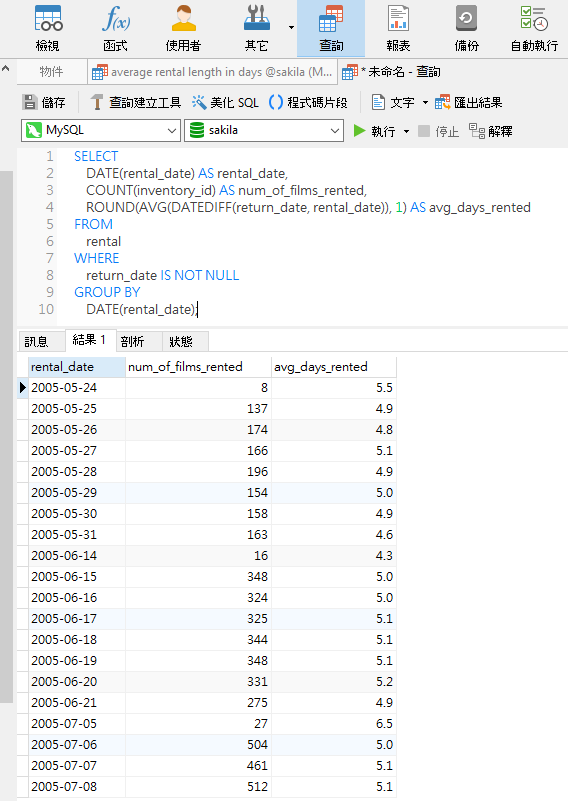Click the 解釋 (Explain) button
The image size is (568, 801).
(491, 131)
